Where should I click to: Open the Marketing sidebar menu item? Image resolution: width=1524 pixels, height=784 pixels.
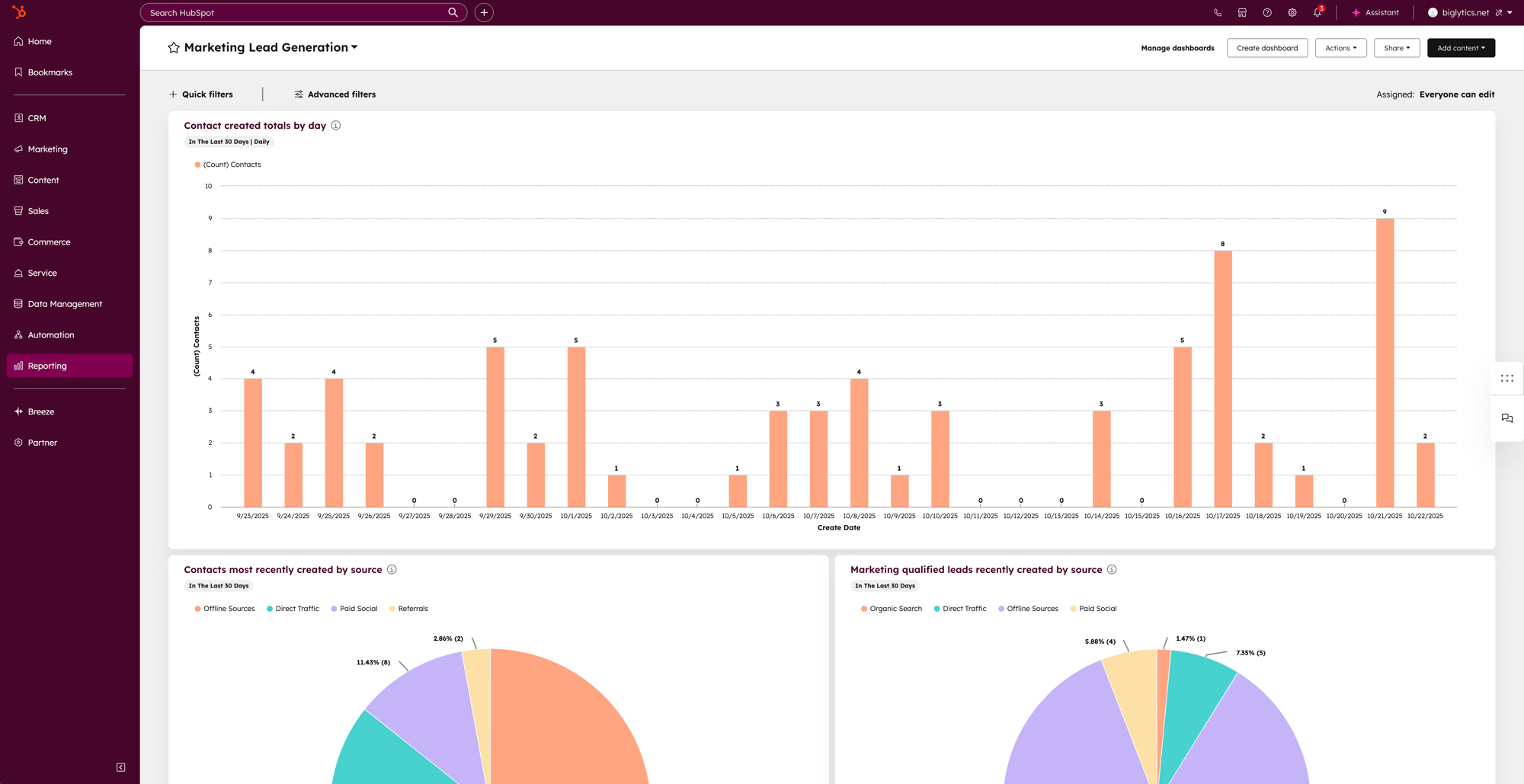pos(47,149)
